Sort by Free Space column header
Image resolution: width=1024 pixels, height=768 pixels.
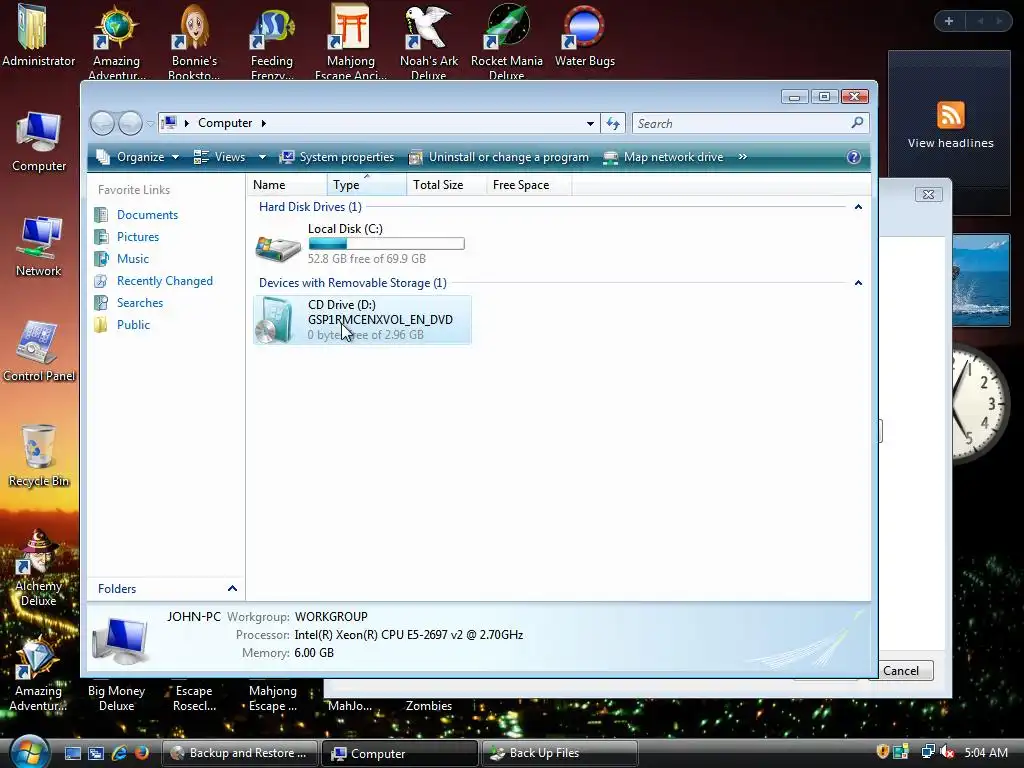[529, 185]
